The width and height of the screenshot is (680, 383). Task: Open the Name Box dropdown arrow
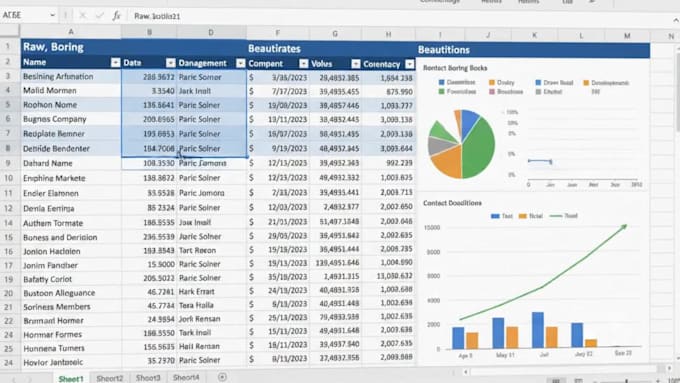click(52, 15)
